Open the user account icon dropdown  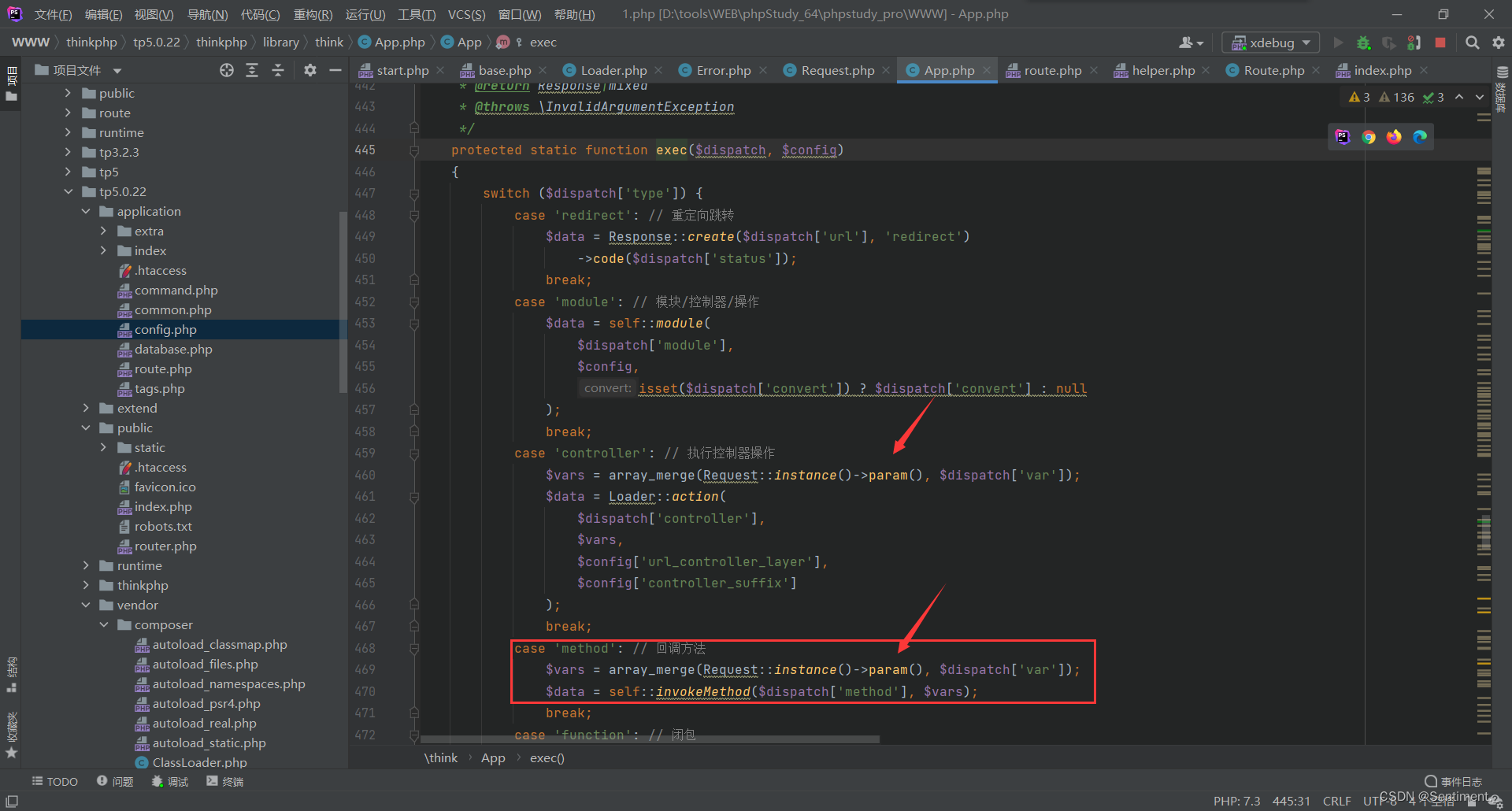(1191, 43)
